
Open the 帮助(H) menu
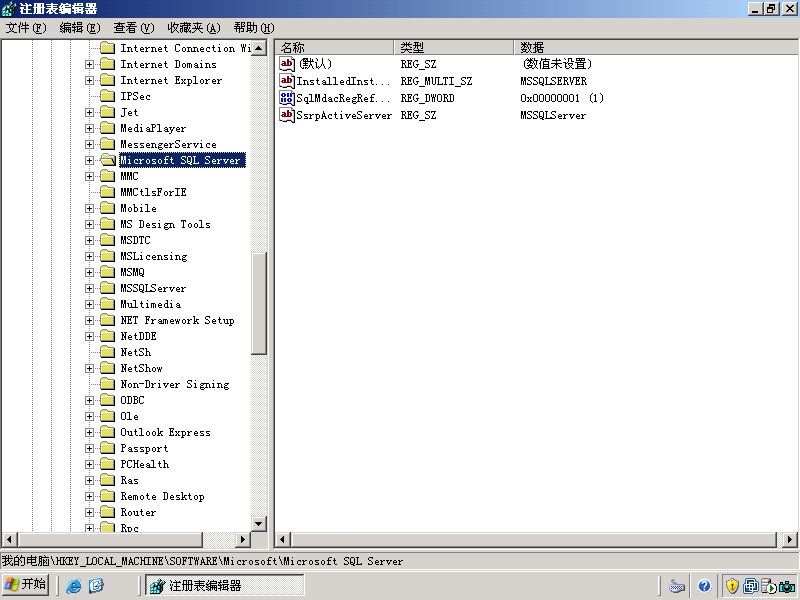tap(254, 28)
